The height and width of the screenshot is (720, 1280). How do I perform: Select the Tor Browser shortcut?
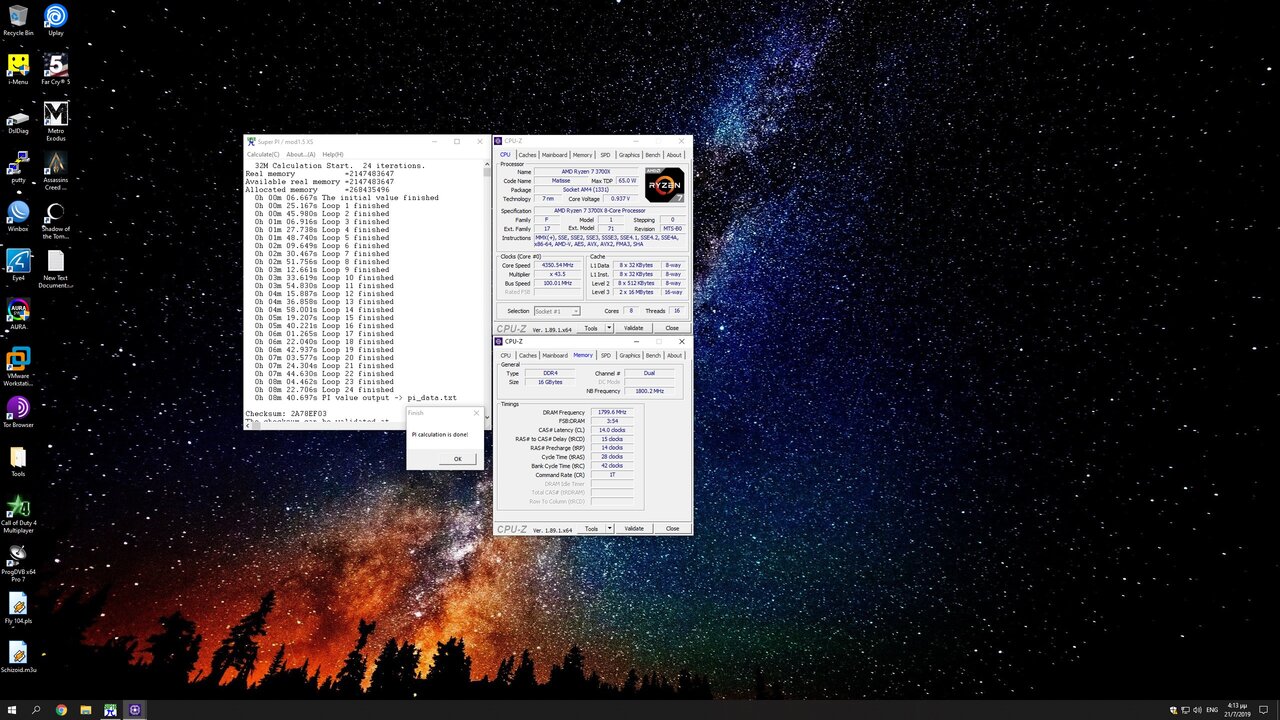[x=18, y=412]
